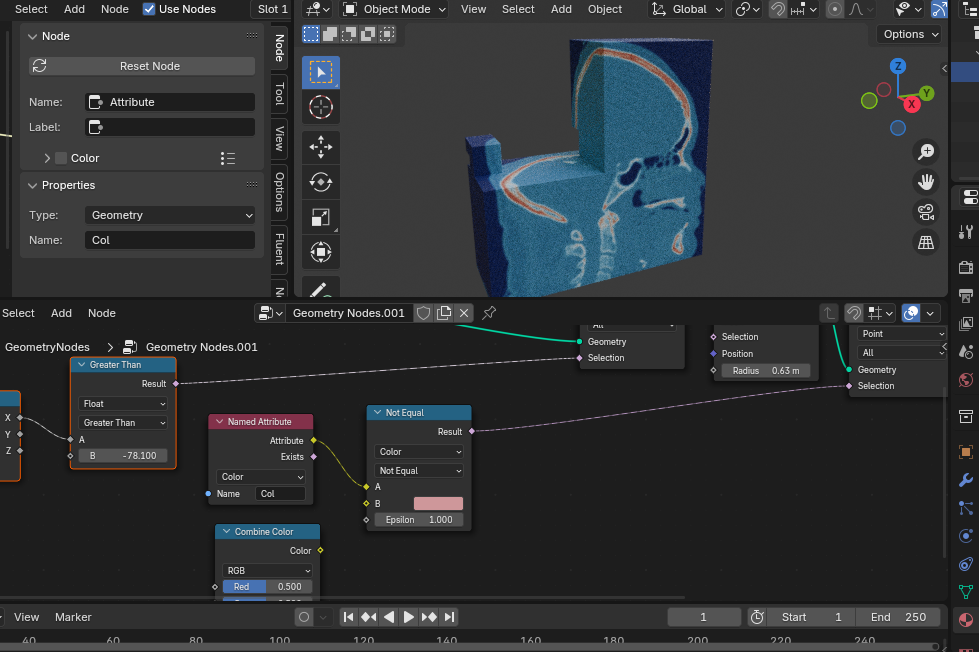This screenshot has height=652, width=979.
Task: Enable the Color checkbox in Node panel
Action: (x=61, y=158)
